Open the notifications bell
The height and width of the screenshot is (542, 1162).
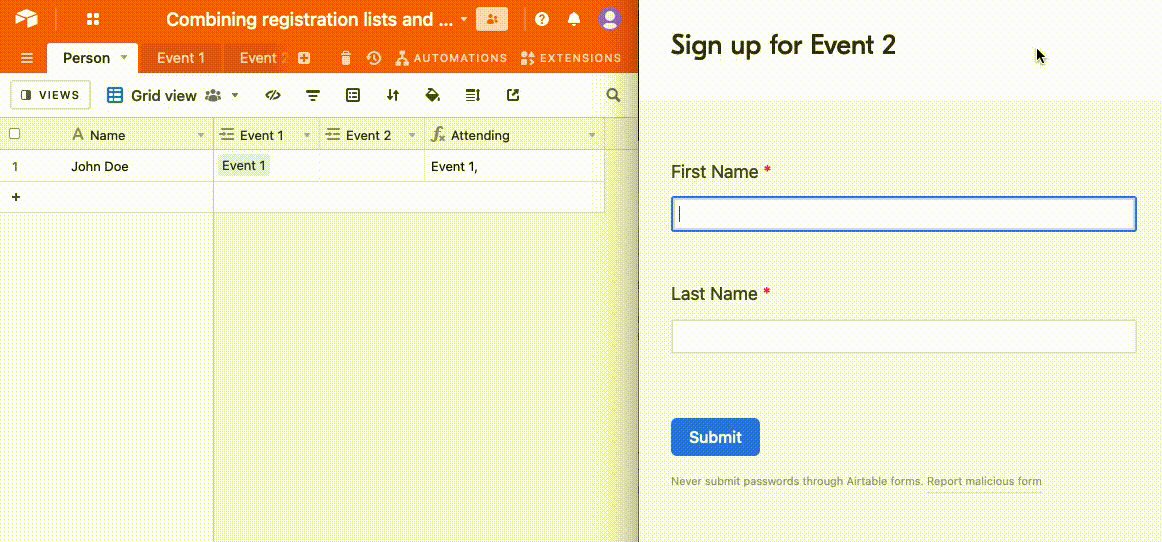pyautogui.click(x=573, y=19)
